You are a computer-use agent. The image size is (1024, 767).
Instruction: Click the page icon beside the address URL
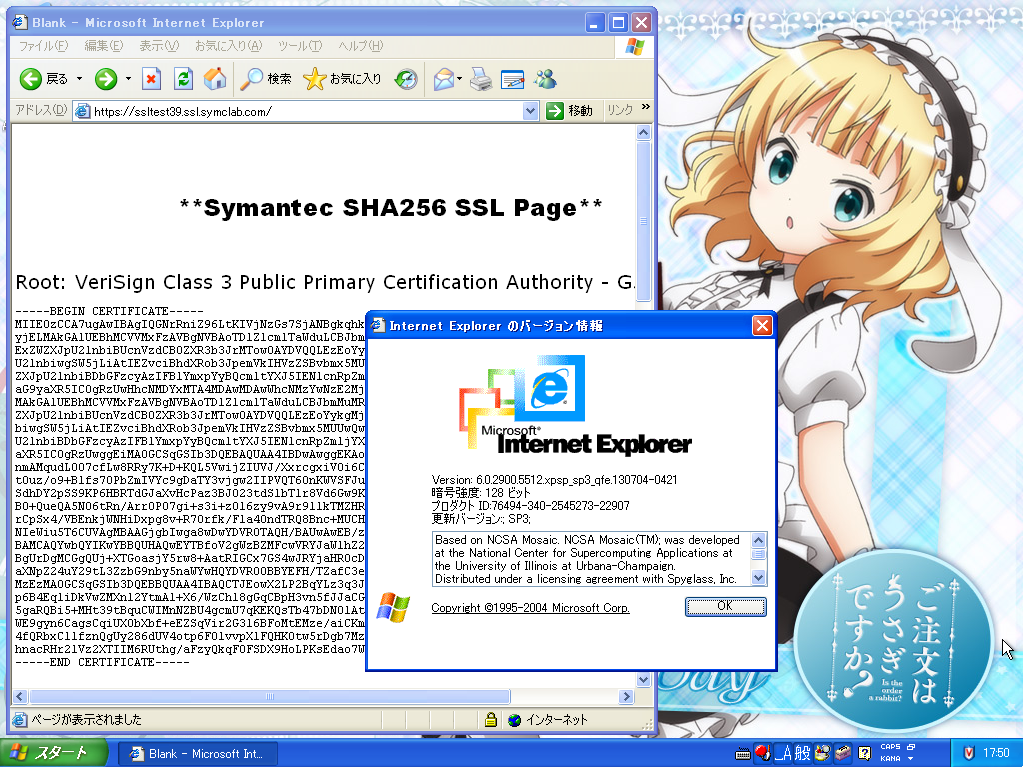pyautogui.click(x=82, y=111)
